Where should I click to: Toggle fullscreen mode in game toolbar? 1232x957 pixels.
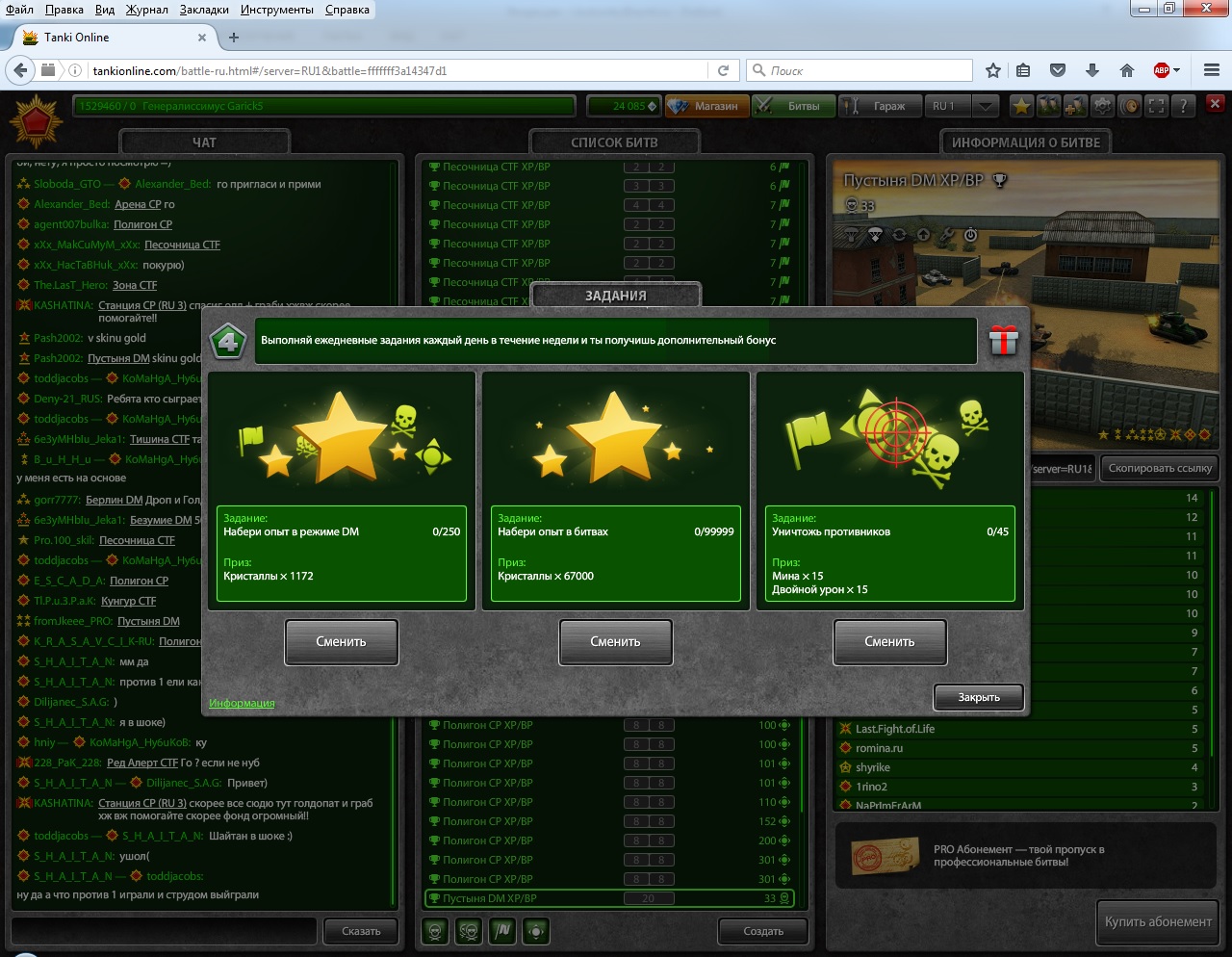click(1157, 106)
